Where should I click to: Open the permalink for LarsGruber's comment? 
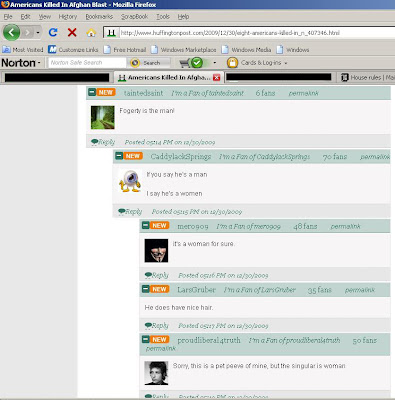click(x=360, y=290)
